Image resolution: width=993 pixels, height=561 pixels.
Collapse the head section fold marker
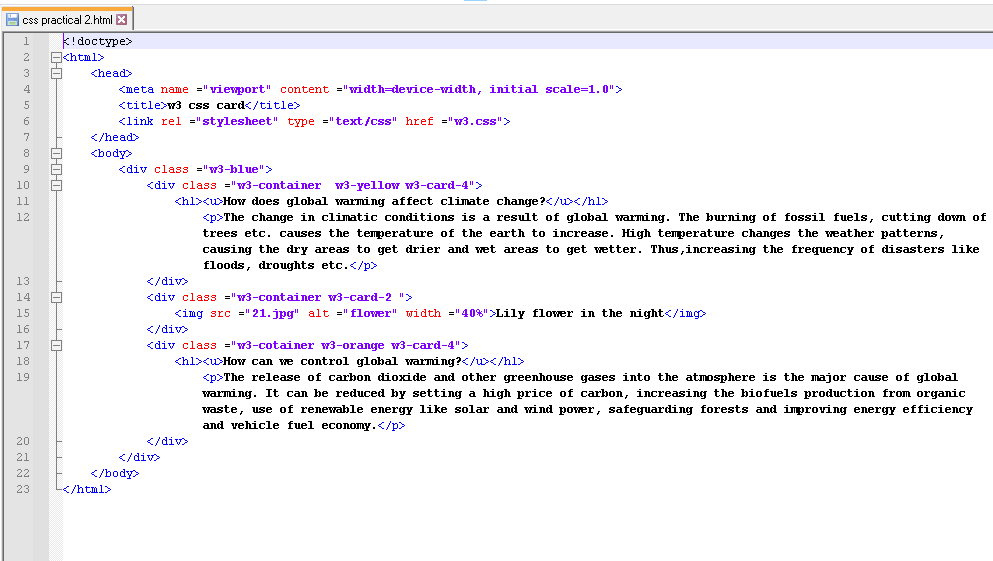pos(56,73)
